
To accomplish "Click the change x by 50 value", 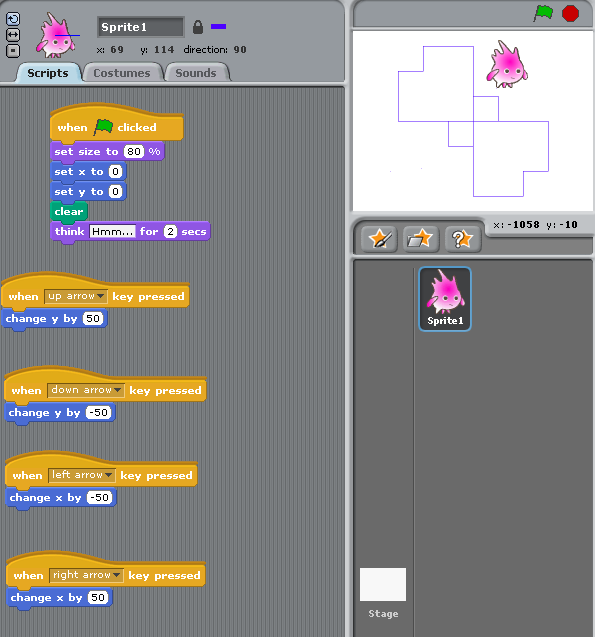I will pyautogui.click(x=98, y=597).
